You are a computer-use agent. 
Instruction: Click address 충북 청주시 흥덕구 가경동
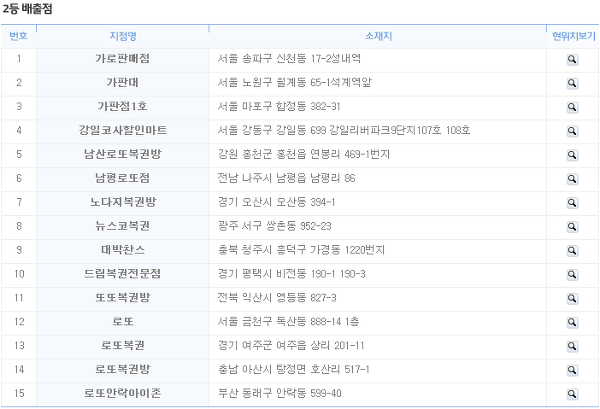pyautogui.click(x=279, y=250)
